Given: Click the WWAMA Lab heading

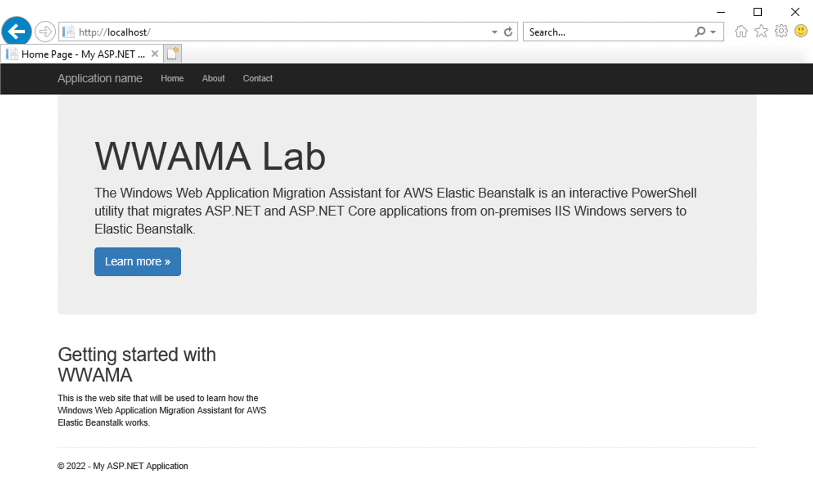Looking at the screenshot, I should [x=210, y=156].
